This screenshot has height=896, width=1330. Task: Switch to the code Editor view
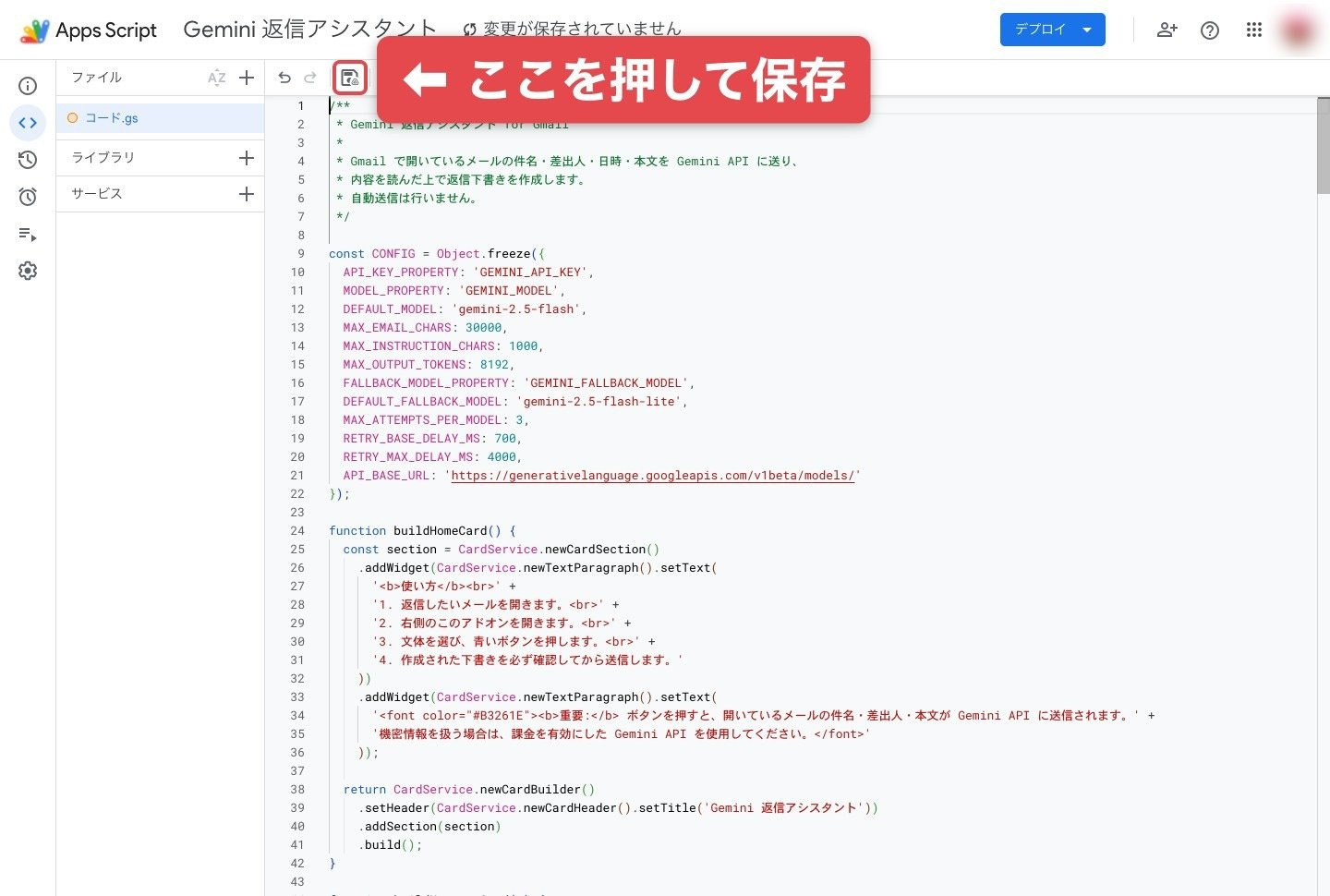click(x=28, y=123)
